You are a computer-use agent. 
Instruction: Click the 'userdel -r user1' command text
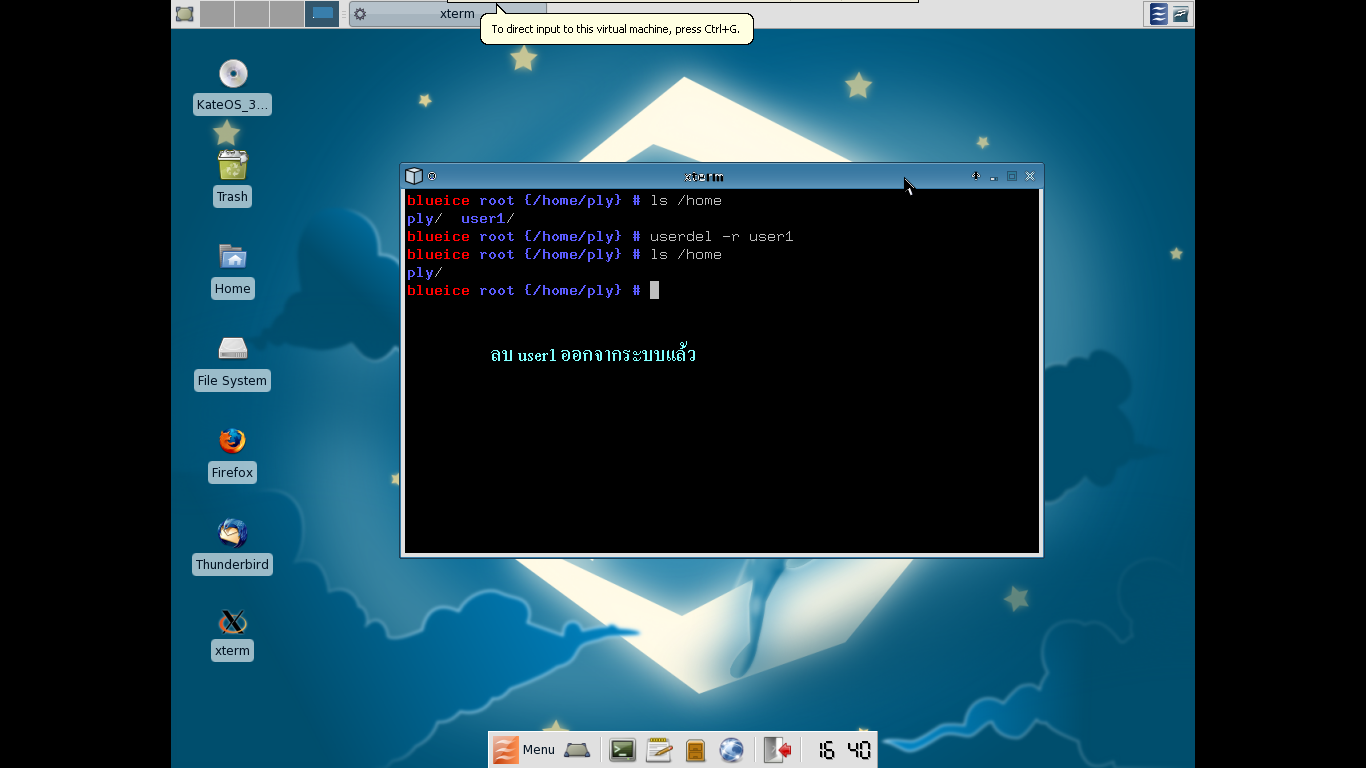722,237
